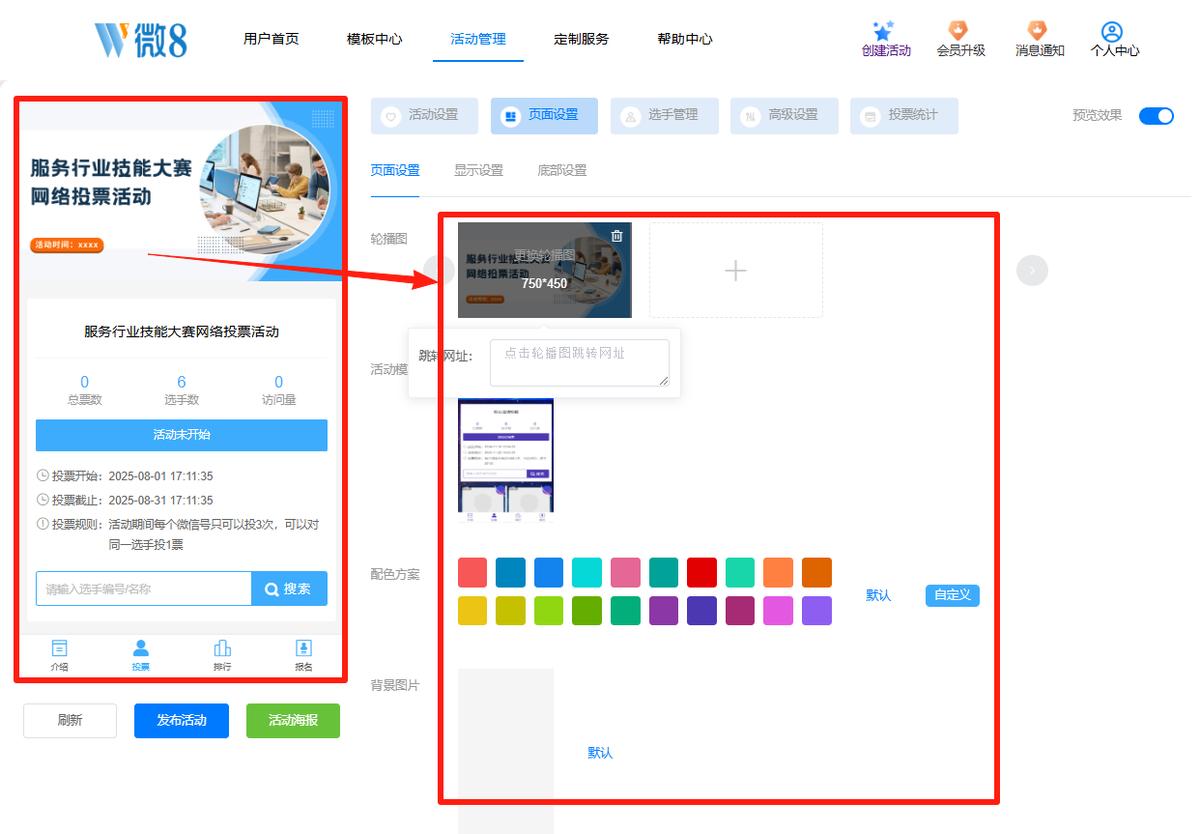Click the right carousel arrow
Image resolution: width=1200 pixels, height=834 pixels.
pyautogui.click(x=1032, y=270)
